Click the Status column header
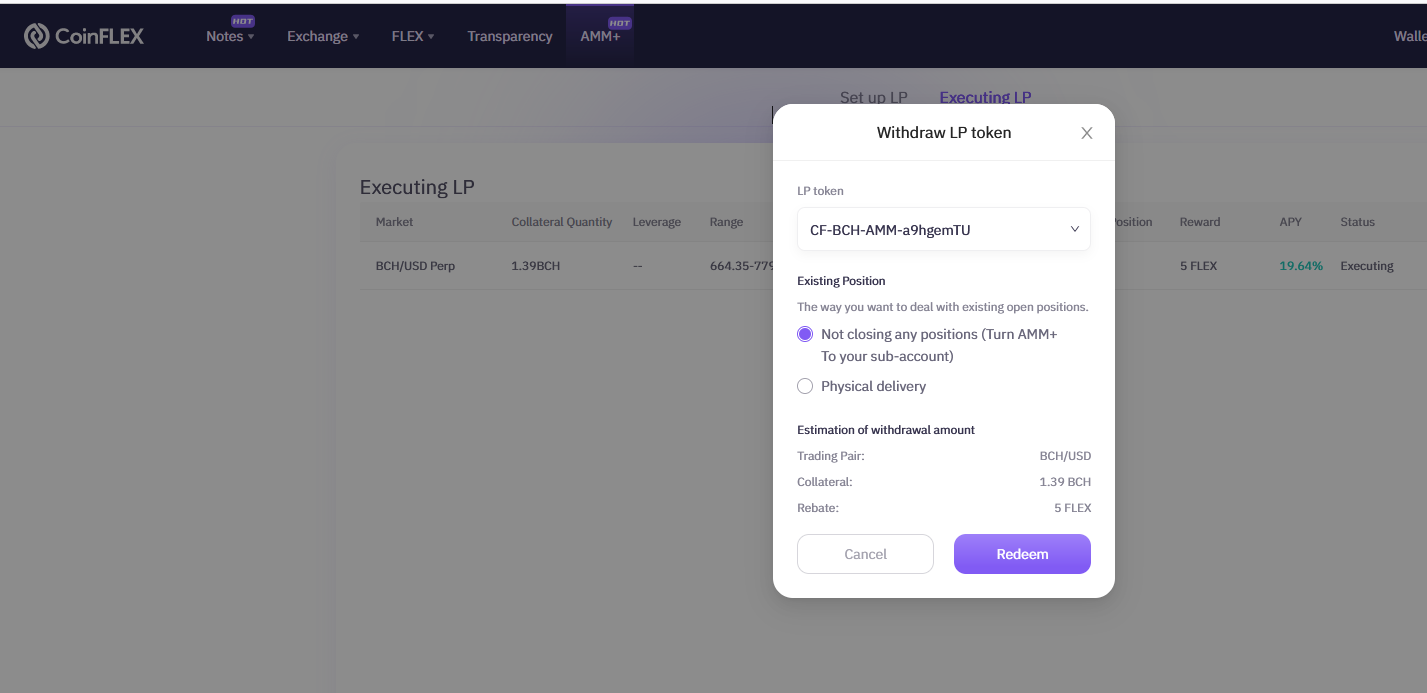 click(x=1358, y=222)
